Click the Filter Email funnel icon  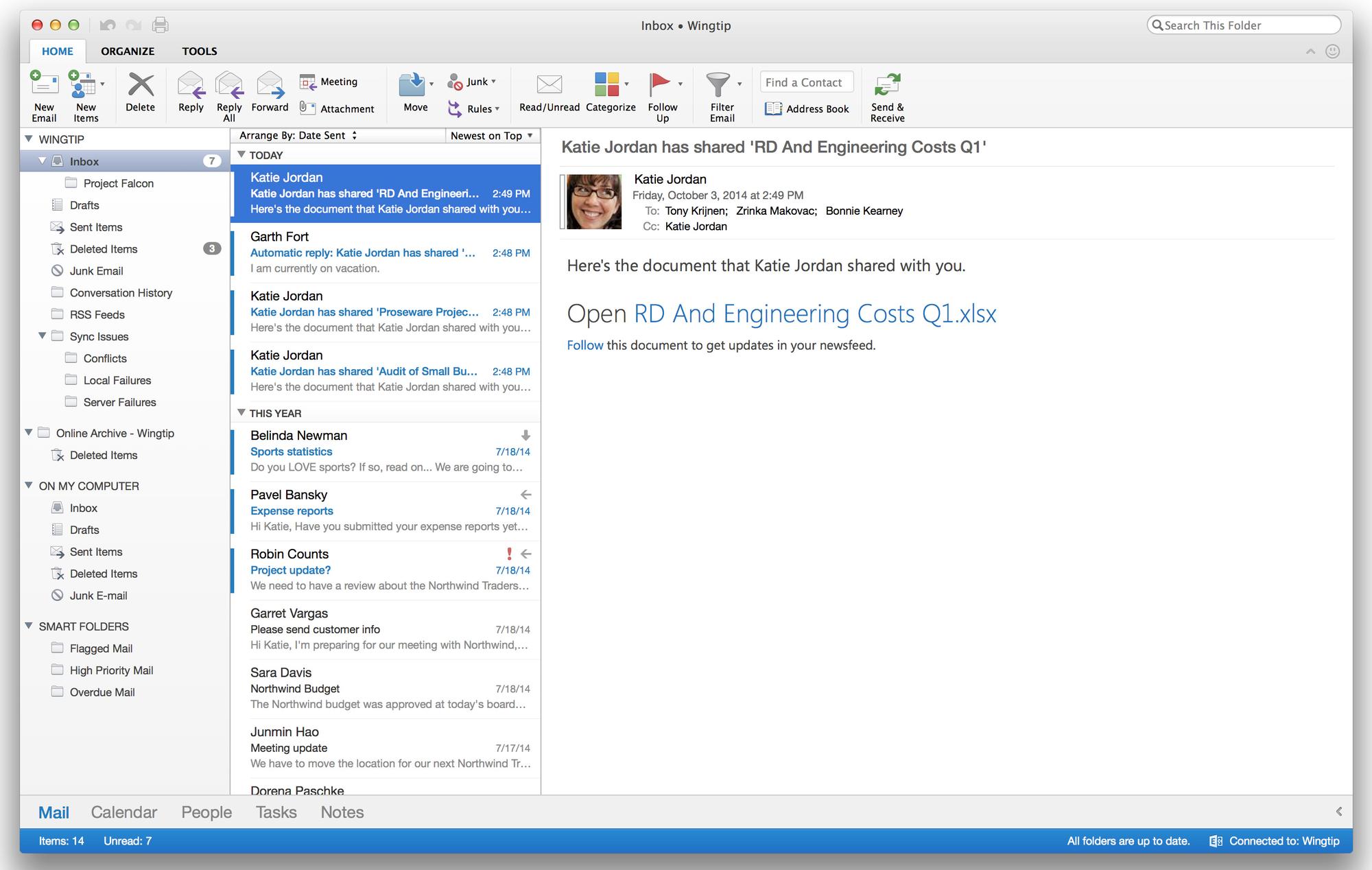pyautogui.click(x=718, y=85)
